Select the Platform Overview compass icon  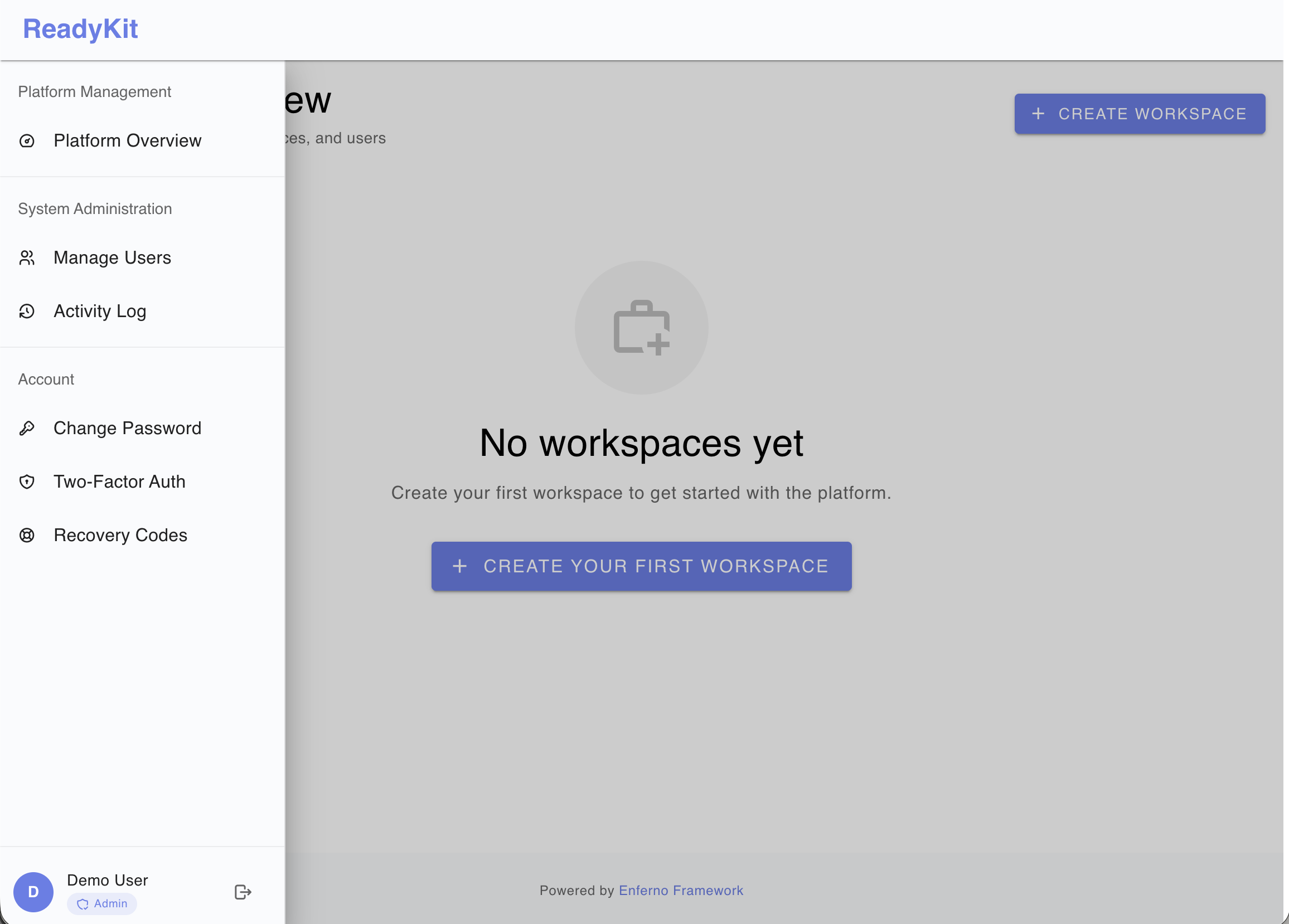[27, 142]
